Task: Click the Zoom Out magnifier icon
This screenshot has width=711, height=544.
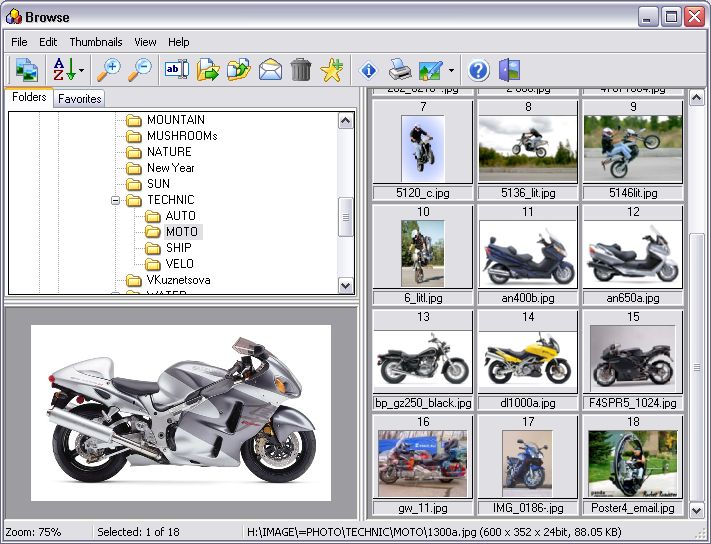Action: click(140, 69)
